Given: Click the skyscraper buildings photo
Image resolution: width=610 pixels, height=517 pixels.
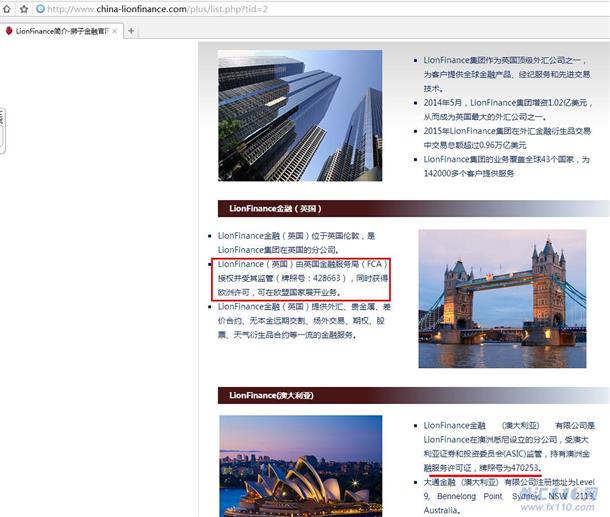Looking at the screenshot, I should tap(300, 116).
